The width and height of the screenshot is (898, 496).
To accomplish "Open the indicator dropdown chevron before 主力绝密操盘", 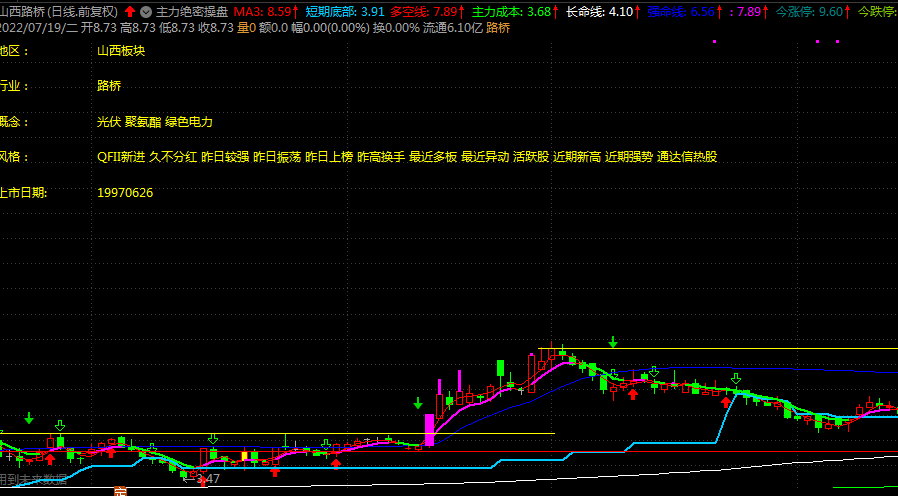I will pos(146,11).
